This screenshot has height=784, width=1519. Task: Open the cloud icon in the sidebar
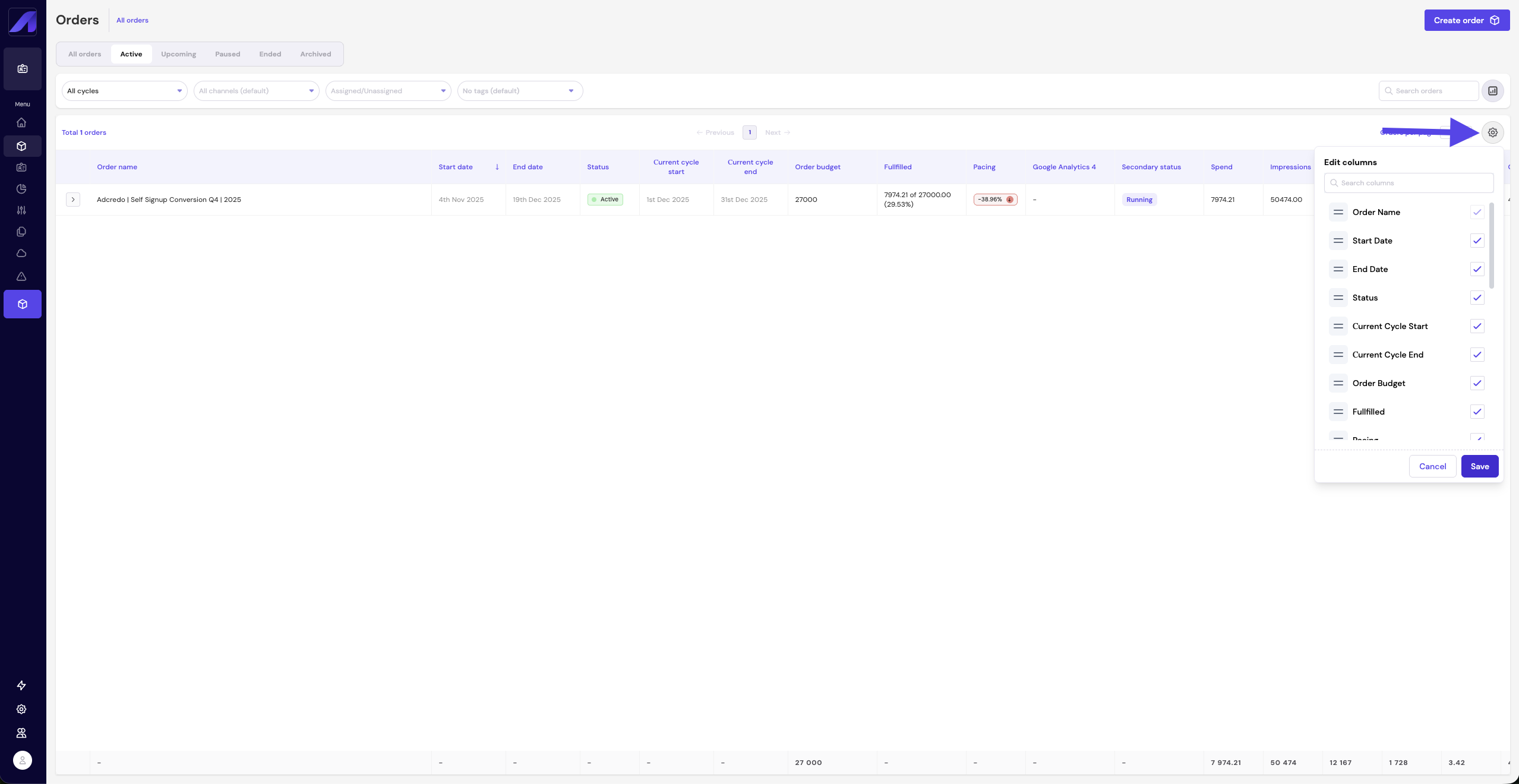(x=21, y=254)
